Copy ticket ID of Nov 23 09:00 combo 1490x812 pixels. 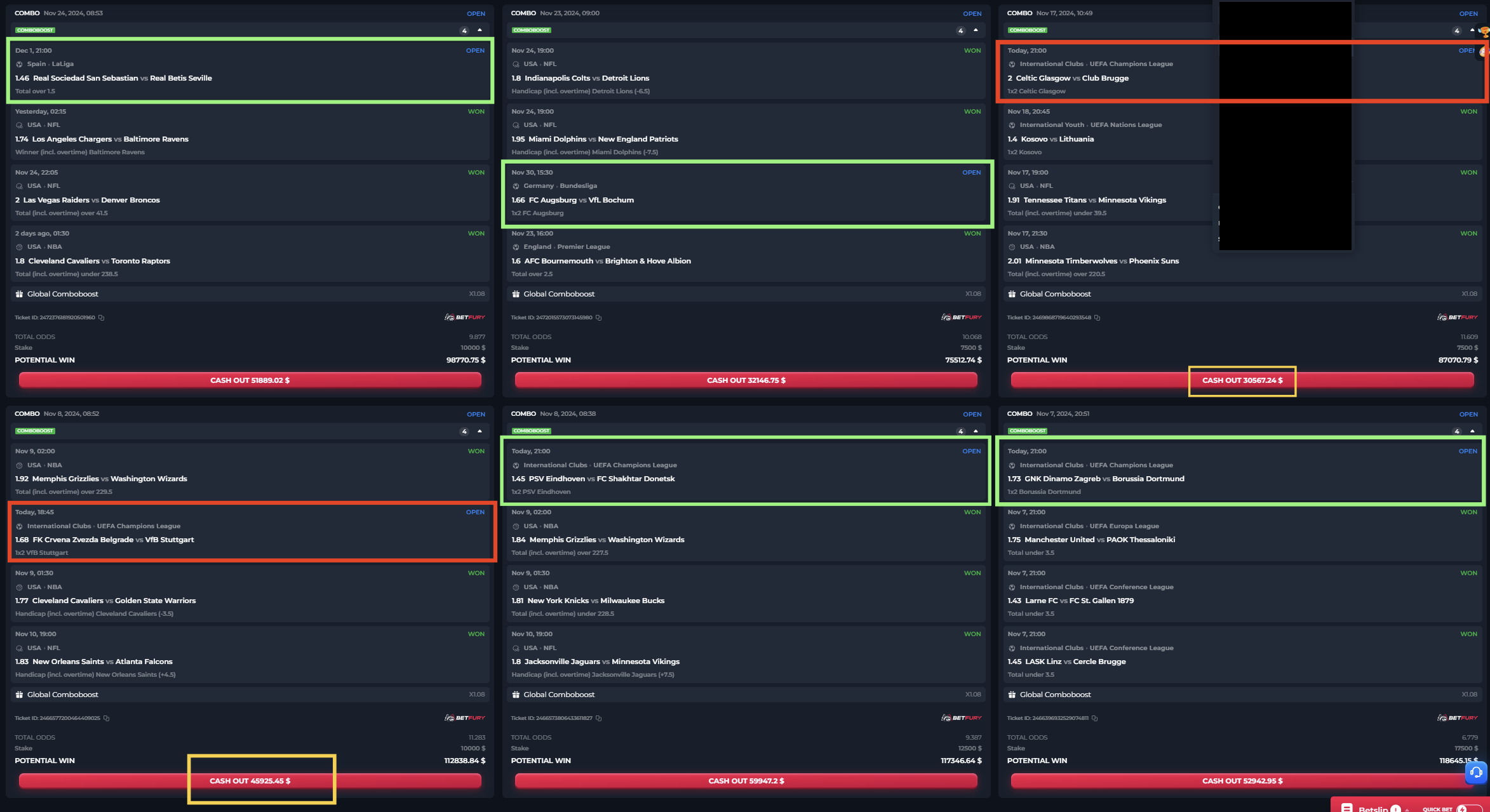click(x=598, y=317)
